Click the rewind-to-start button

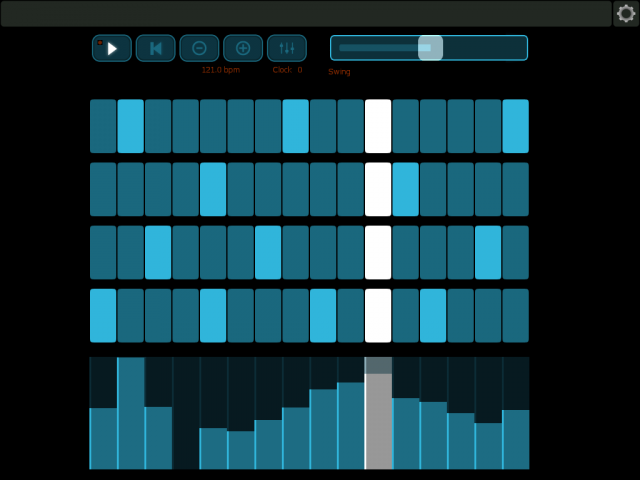pos(155,48)
